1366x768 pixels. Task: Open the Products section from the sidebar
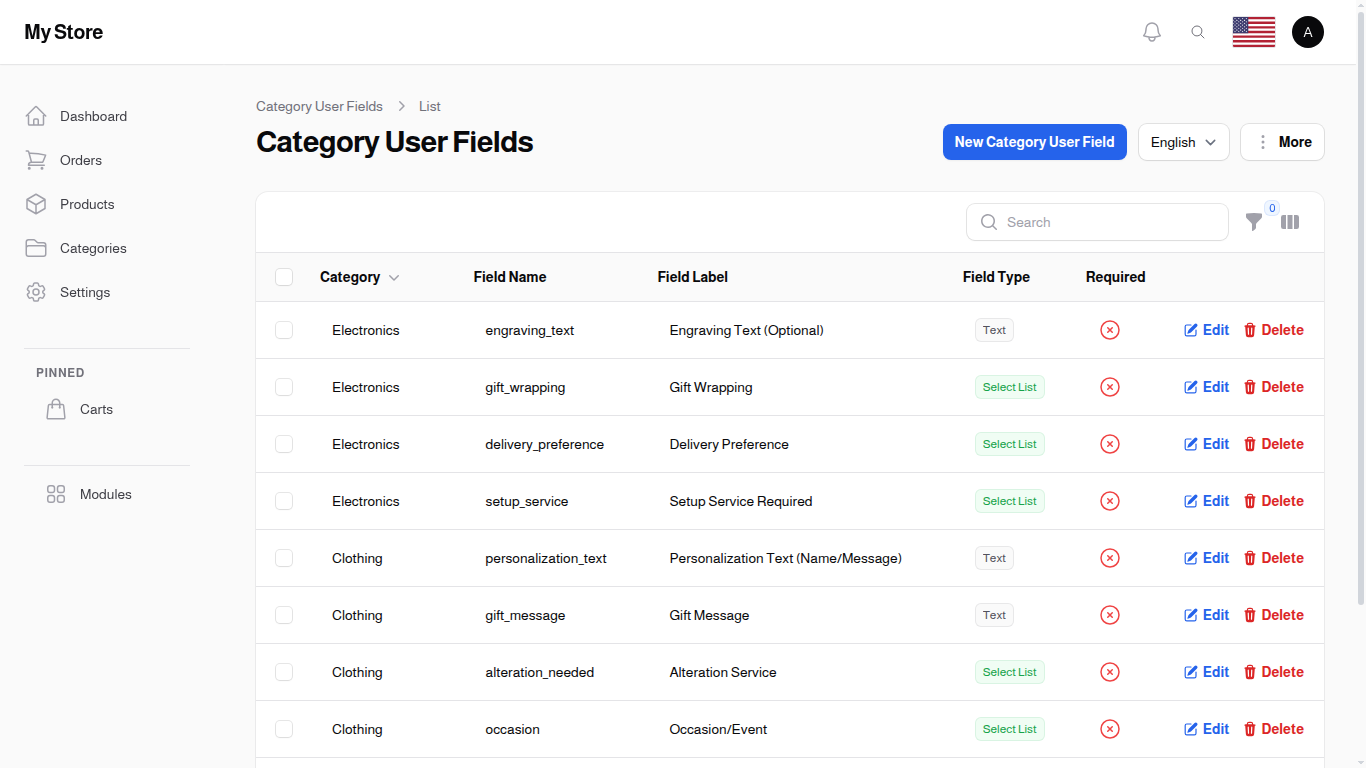36,204
